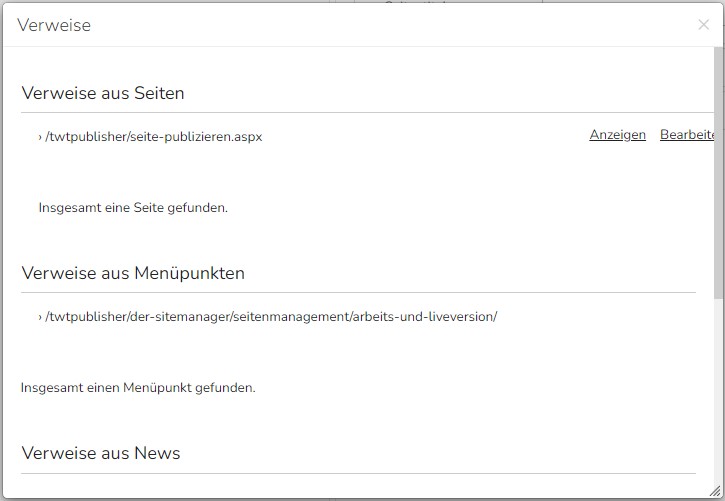The width and height of the screenshot is (725, 501).
Task: Select the /twtpublisher/seite-publizieren.aspx entry
Action: coord(154,137)
